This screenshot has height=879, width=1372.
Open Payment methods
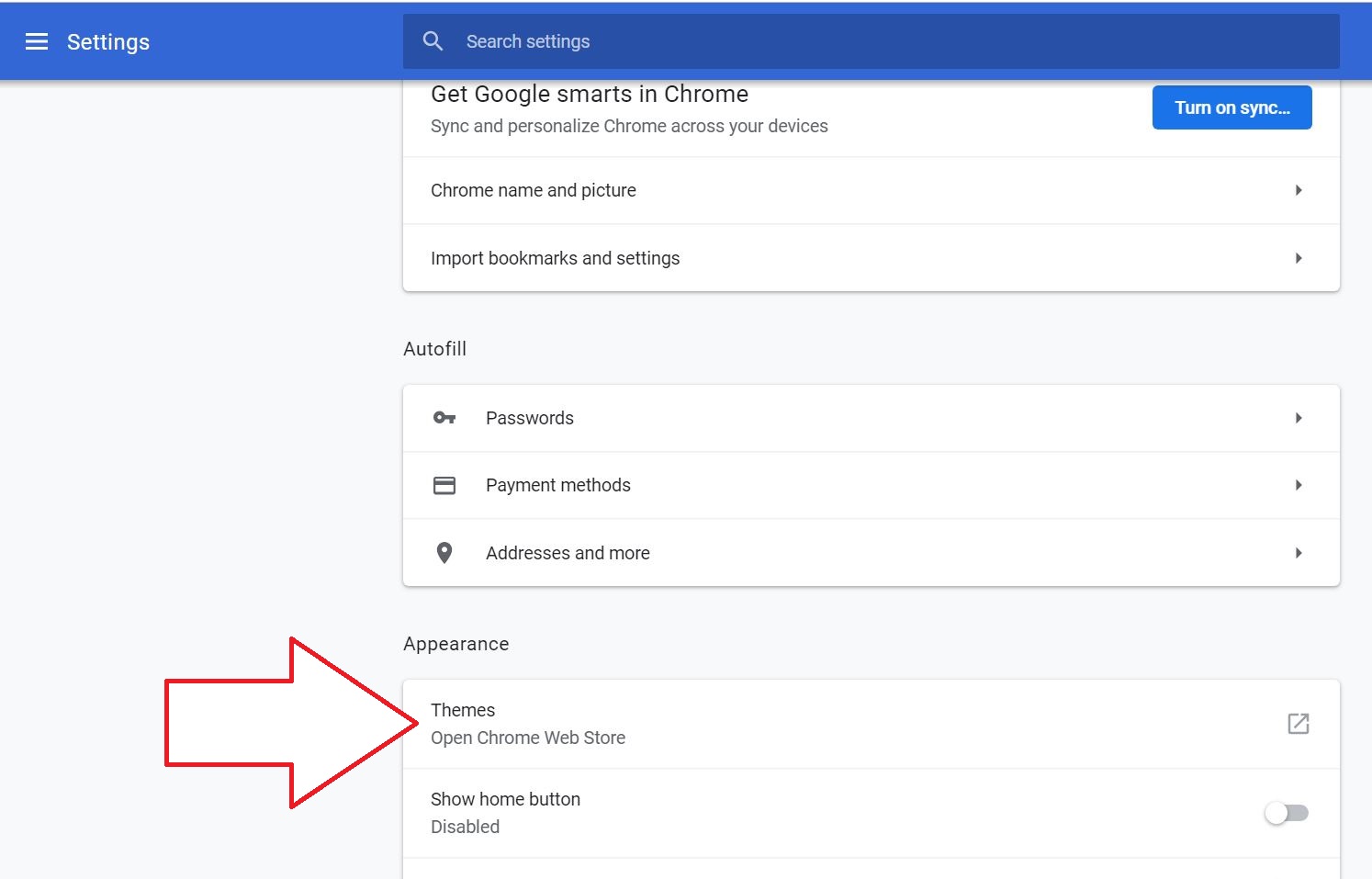click(871, 485)
